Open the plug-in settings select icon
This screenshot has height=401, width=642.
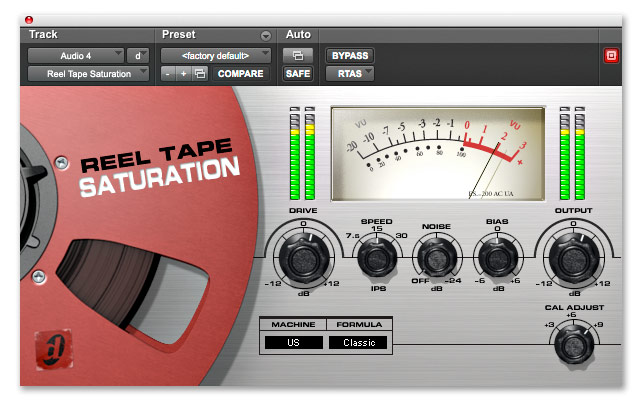200,74
